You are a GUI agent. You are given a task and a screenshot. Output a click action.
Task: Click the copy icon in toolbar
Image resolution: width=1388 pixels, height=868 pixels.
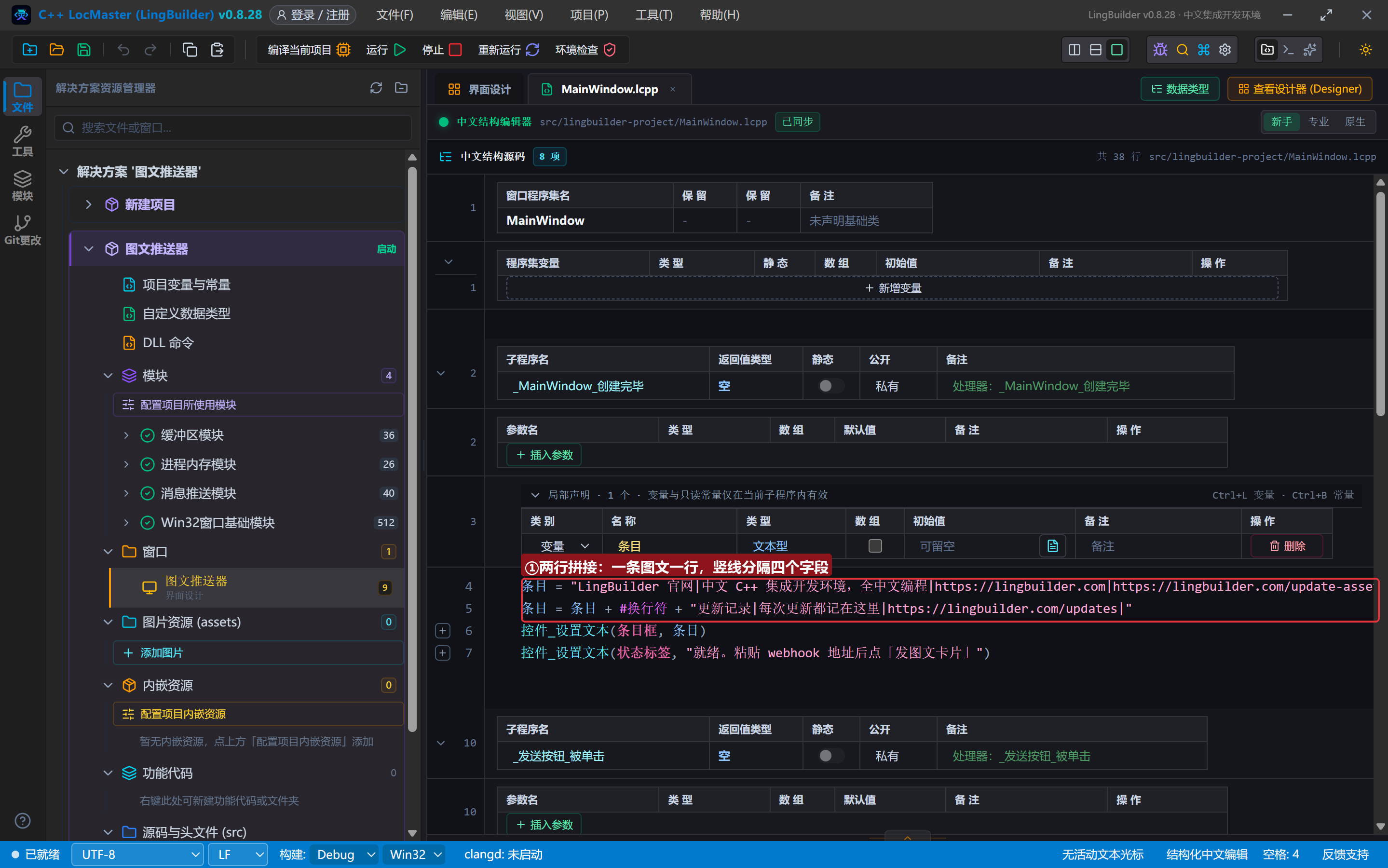[x=190, y=50]
